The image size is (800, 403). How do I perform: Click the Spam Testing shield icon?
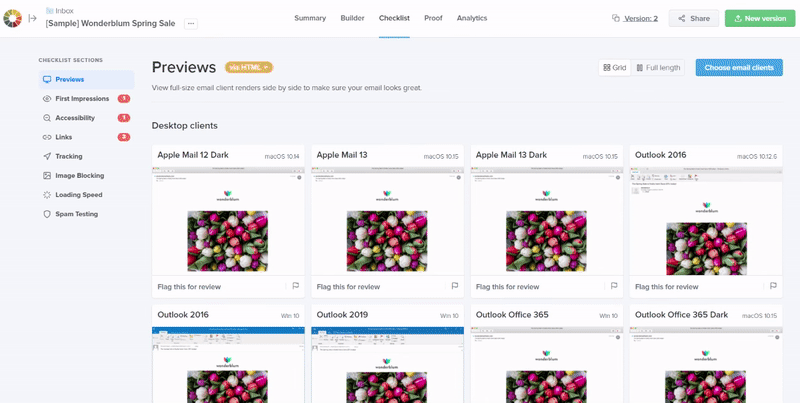click(x=47, y=214)
